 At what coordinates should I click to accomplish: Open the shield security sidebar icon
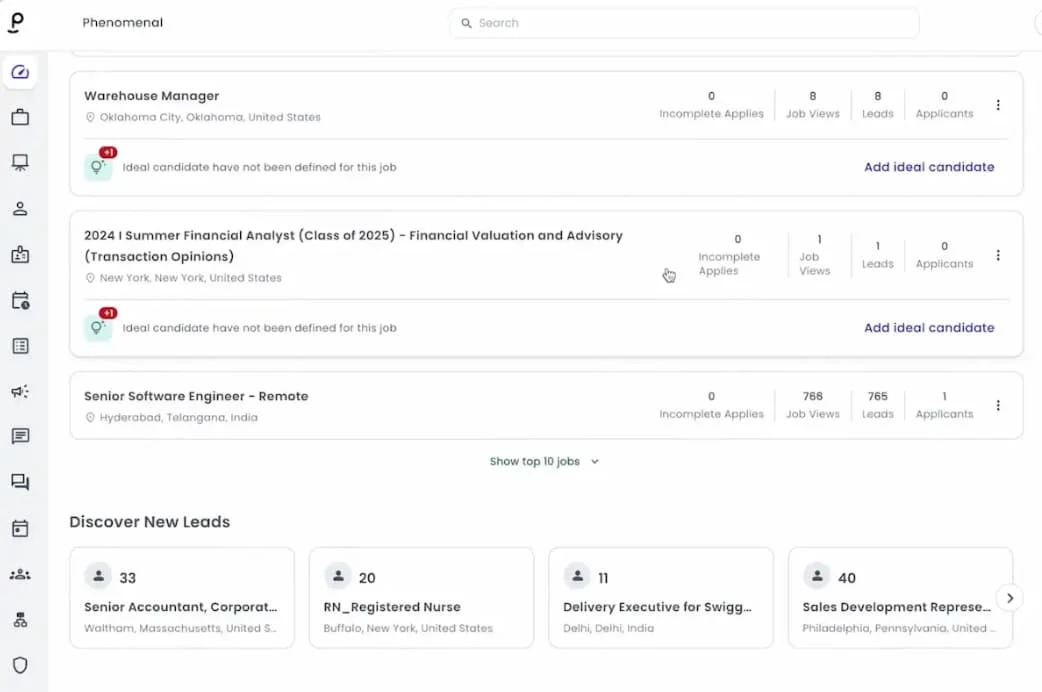pyautogui.click(x=20, y=665)
